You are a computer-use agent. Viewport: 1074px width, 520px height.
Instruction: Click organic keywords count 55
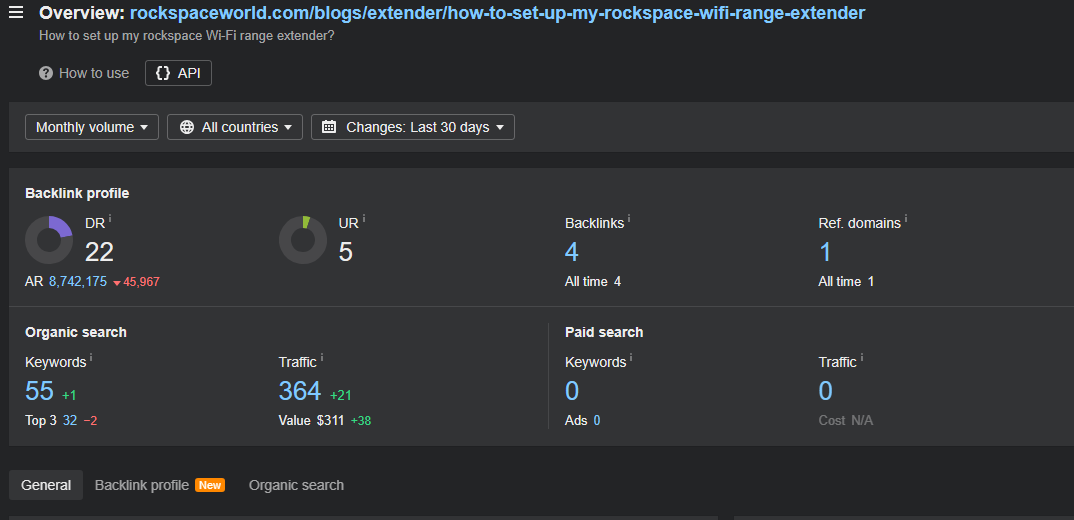point(39,391)
